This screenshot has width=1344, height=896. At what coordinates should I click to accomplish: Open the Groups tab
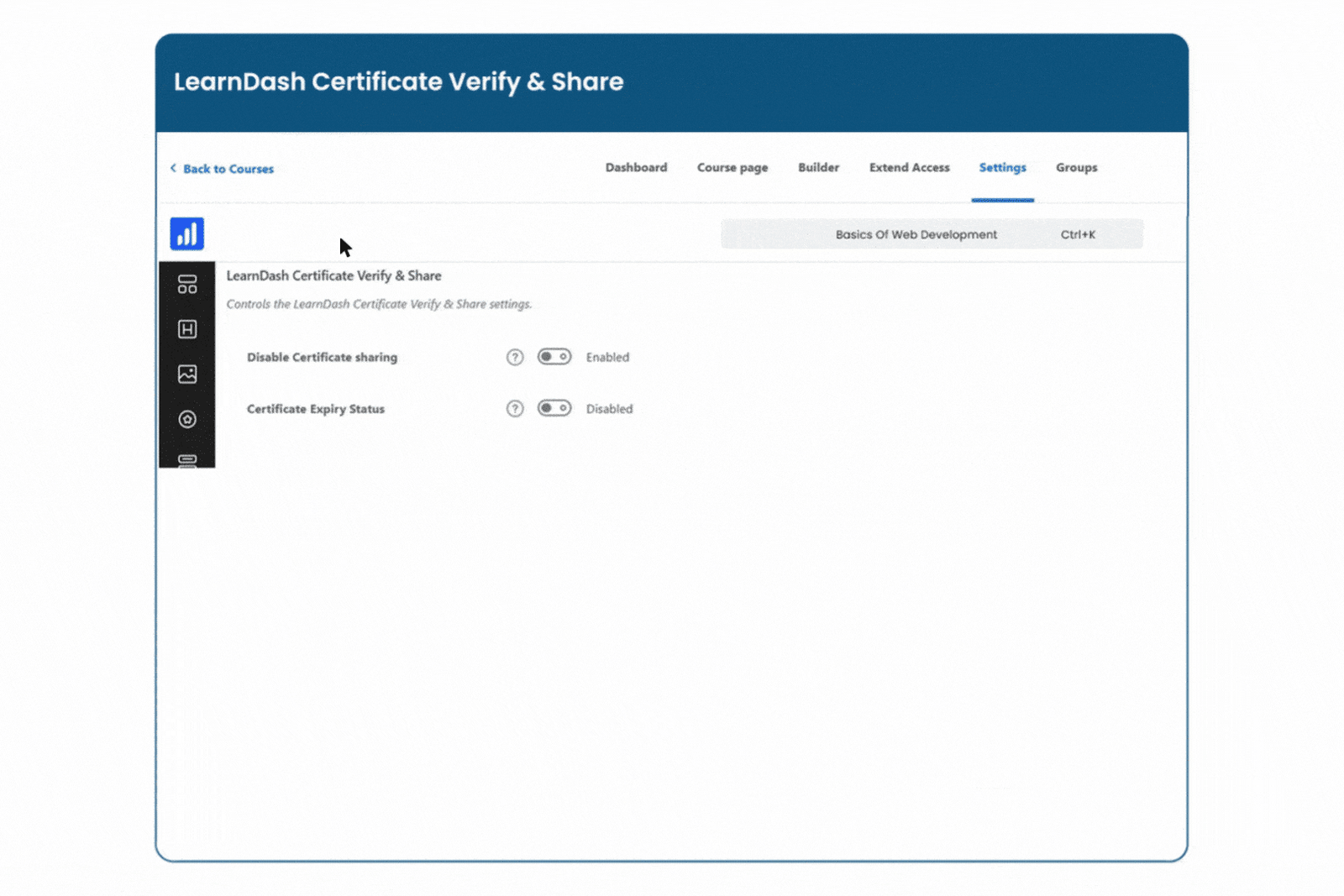pos(1076,168)
